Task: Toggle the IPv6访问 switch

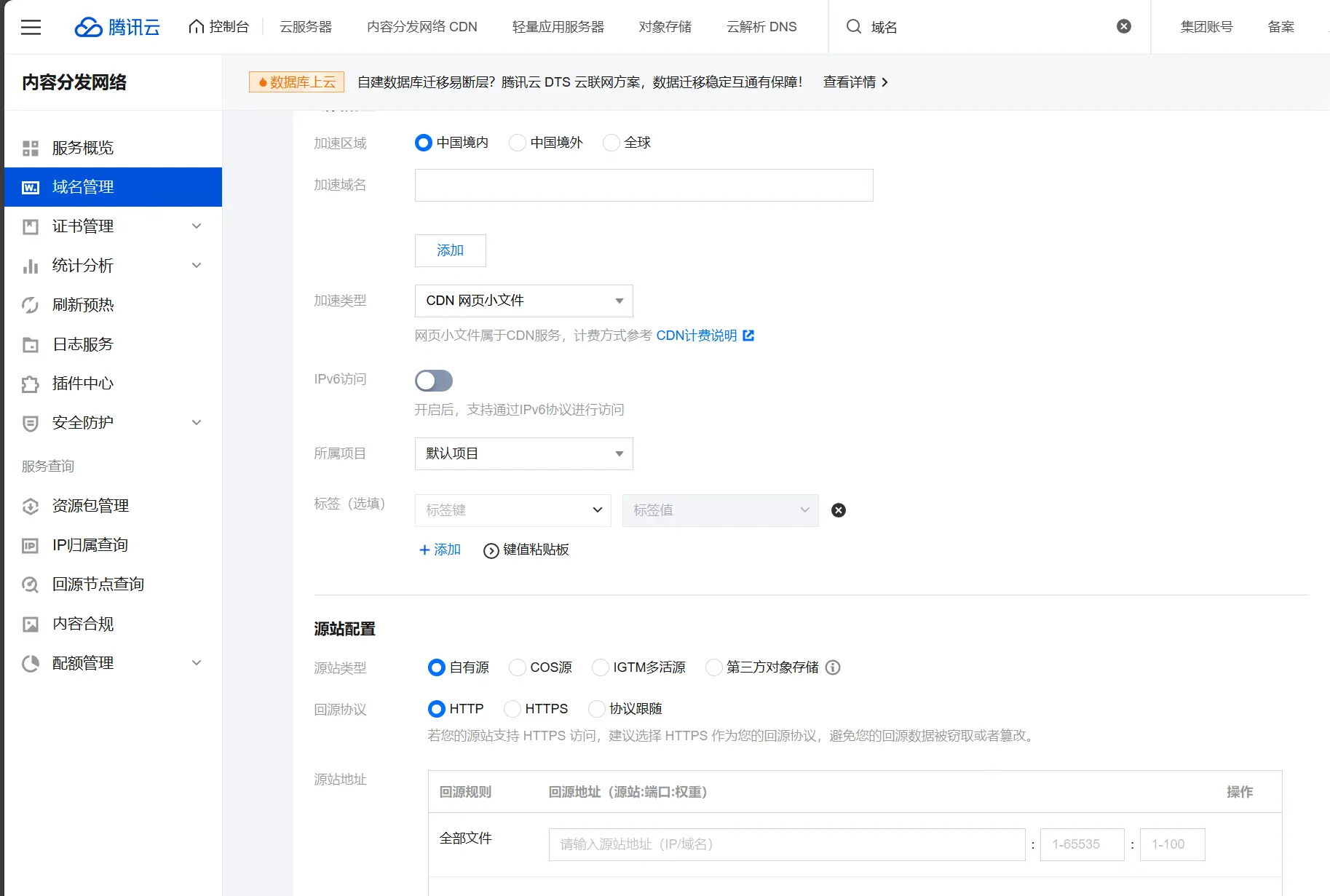Action: [x=434, y=381]
